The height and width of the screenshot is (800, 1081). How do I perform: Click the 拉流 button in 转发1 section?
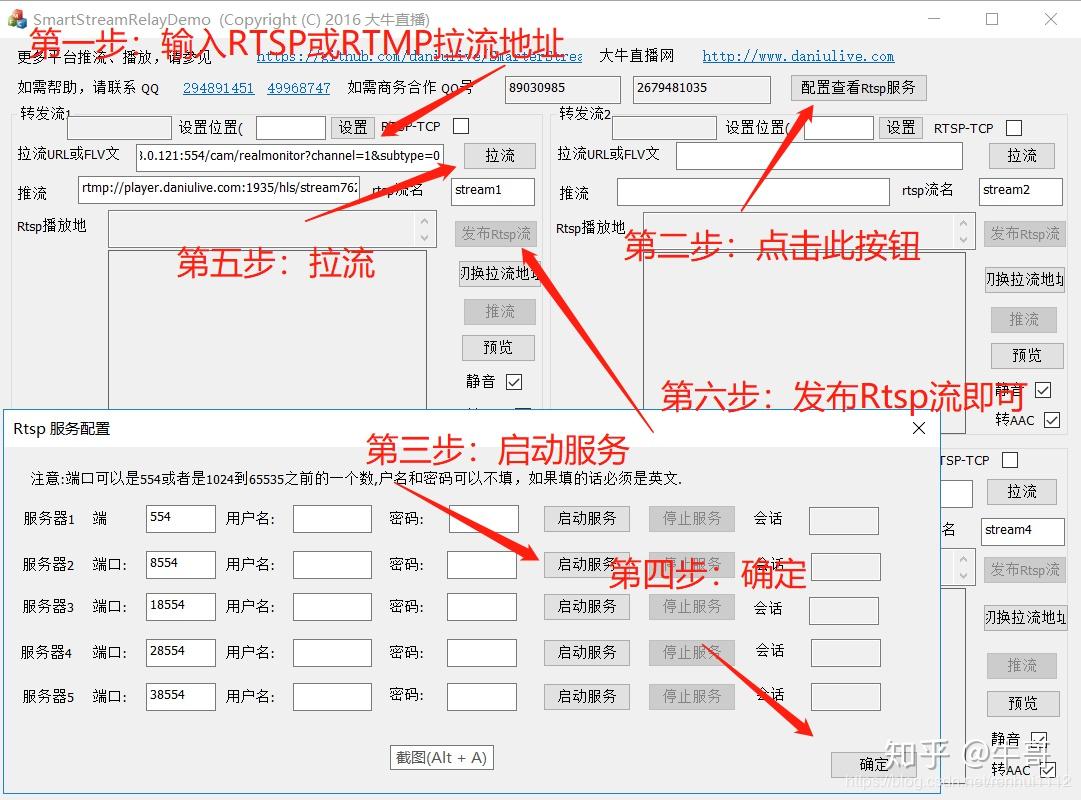(x=499, y=156)
